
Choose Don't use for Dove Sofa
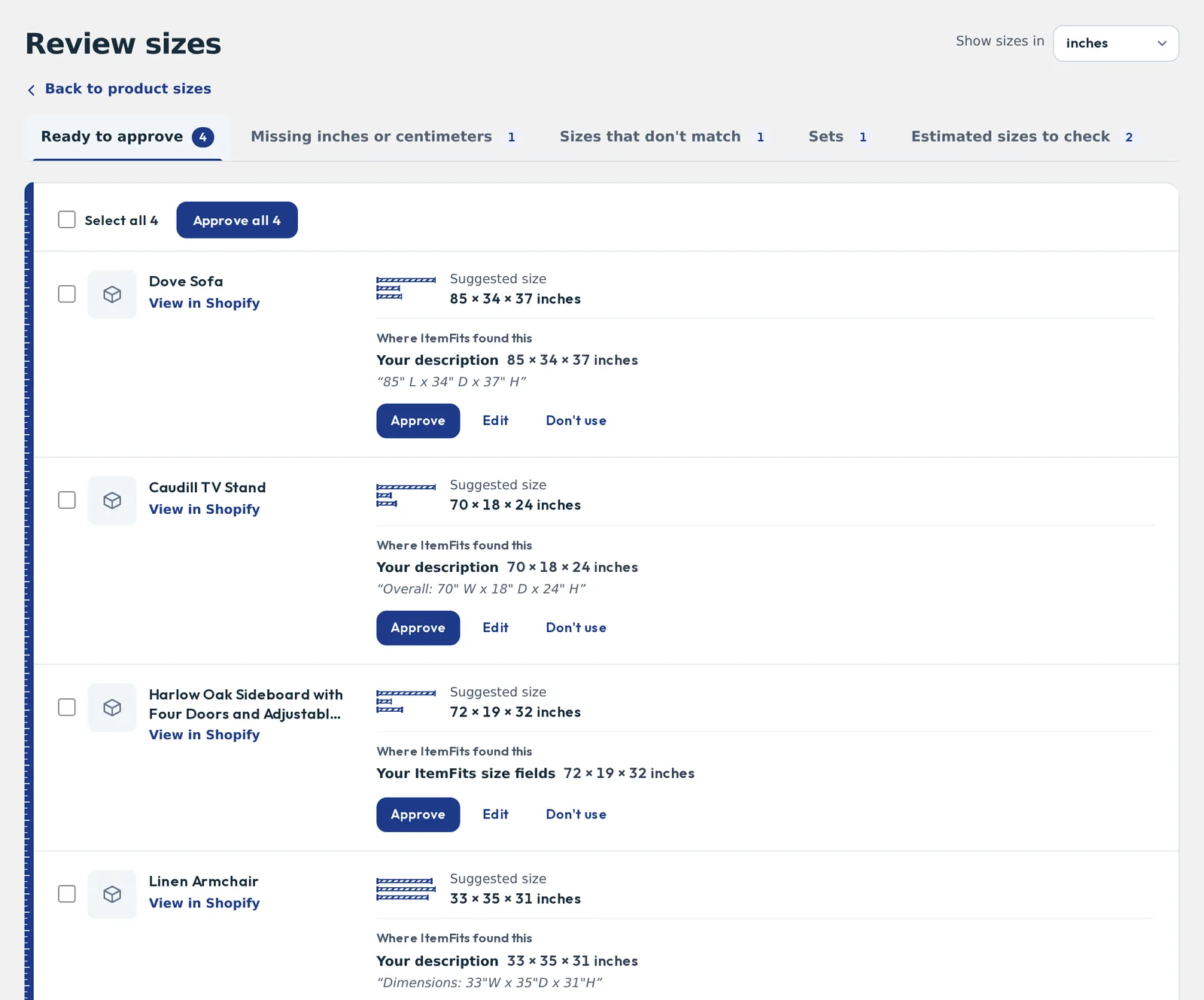coord(576,421)
